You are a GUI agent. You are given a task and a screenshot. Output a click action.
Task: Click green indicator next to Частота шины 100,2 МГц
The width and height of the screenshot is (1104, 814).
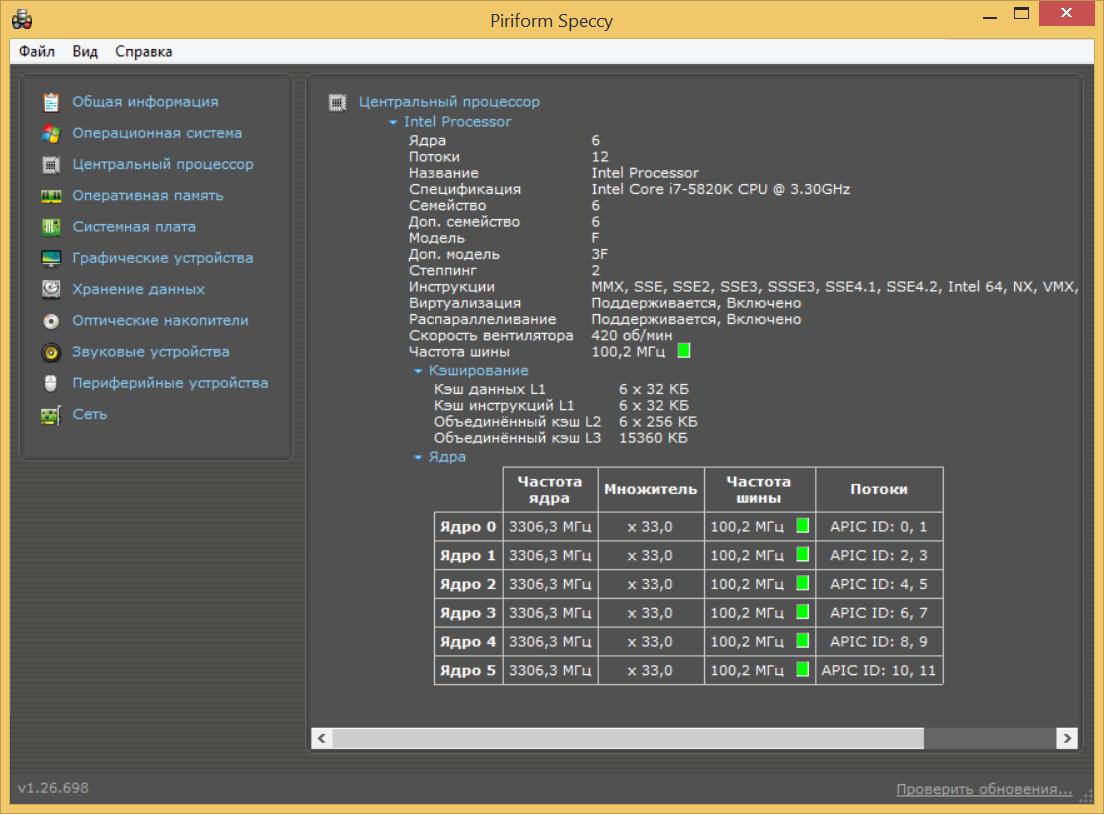684,351
